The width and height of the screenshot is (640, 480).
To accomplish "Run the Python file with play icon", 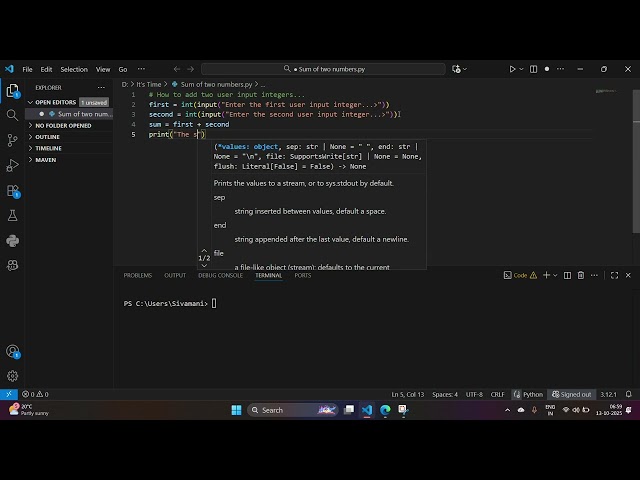I will coord(512,69).
